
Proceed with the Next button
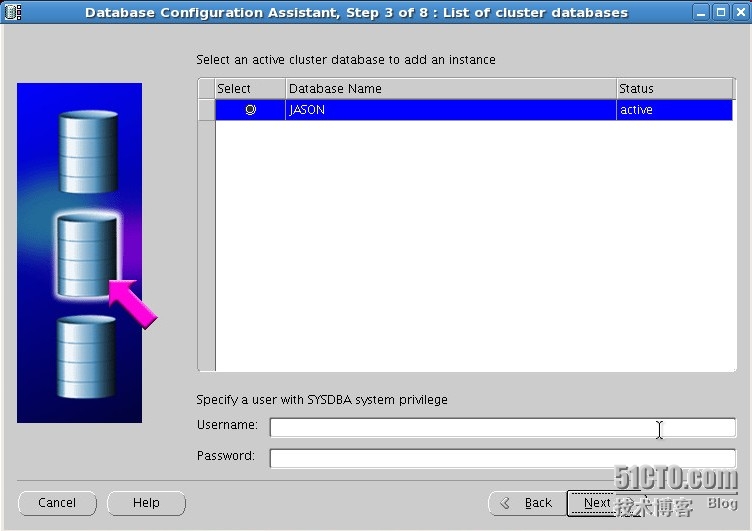[x=605, y=503]
